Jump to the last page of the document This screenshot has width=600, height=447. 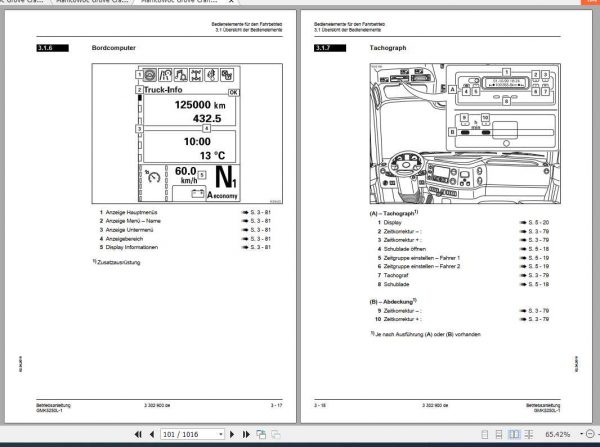click(x=246, y=434)
